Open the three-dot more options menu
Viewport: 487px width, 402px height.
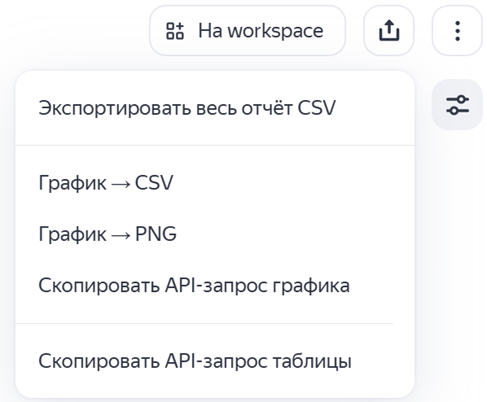[457, 30]
